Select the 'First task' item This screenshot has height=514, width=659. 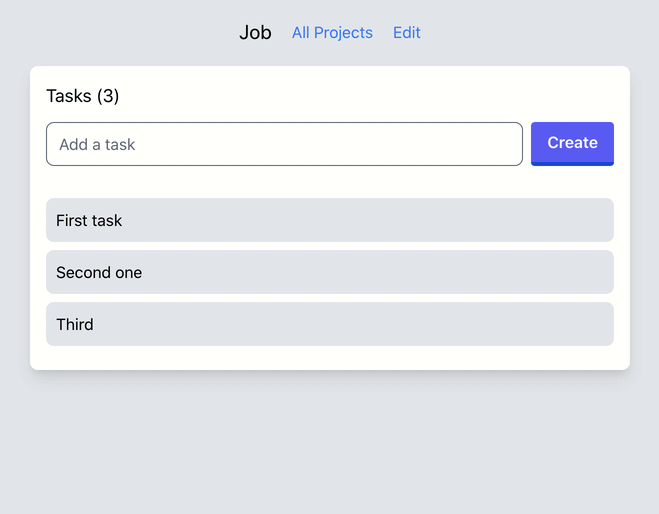[329, 220]
